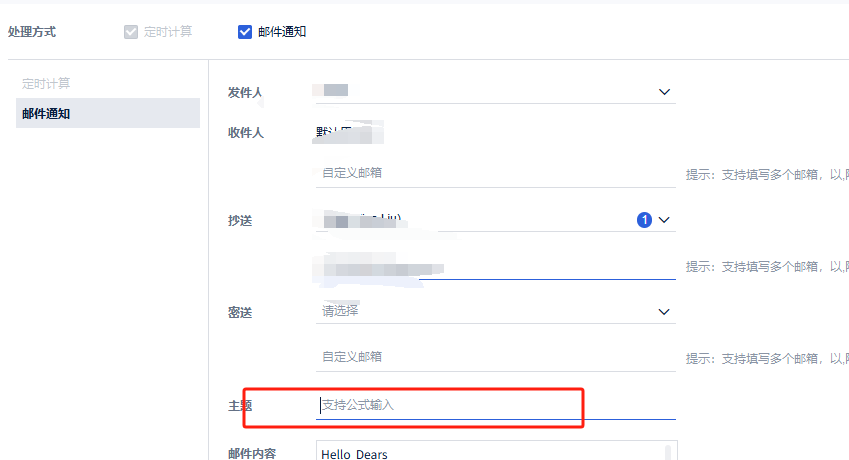849x460 pixels.
Task: Toggle the greyed 定时计算 checkbox
Action: (131, 31)
